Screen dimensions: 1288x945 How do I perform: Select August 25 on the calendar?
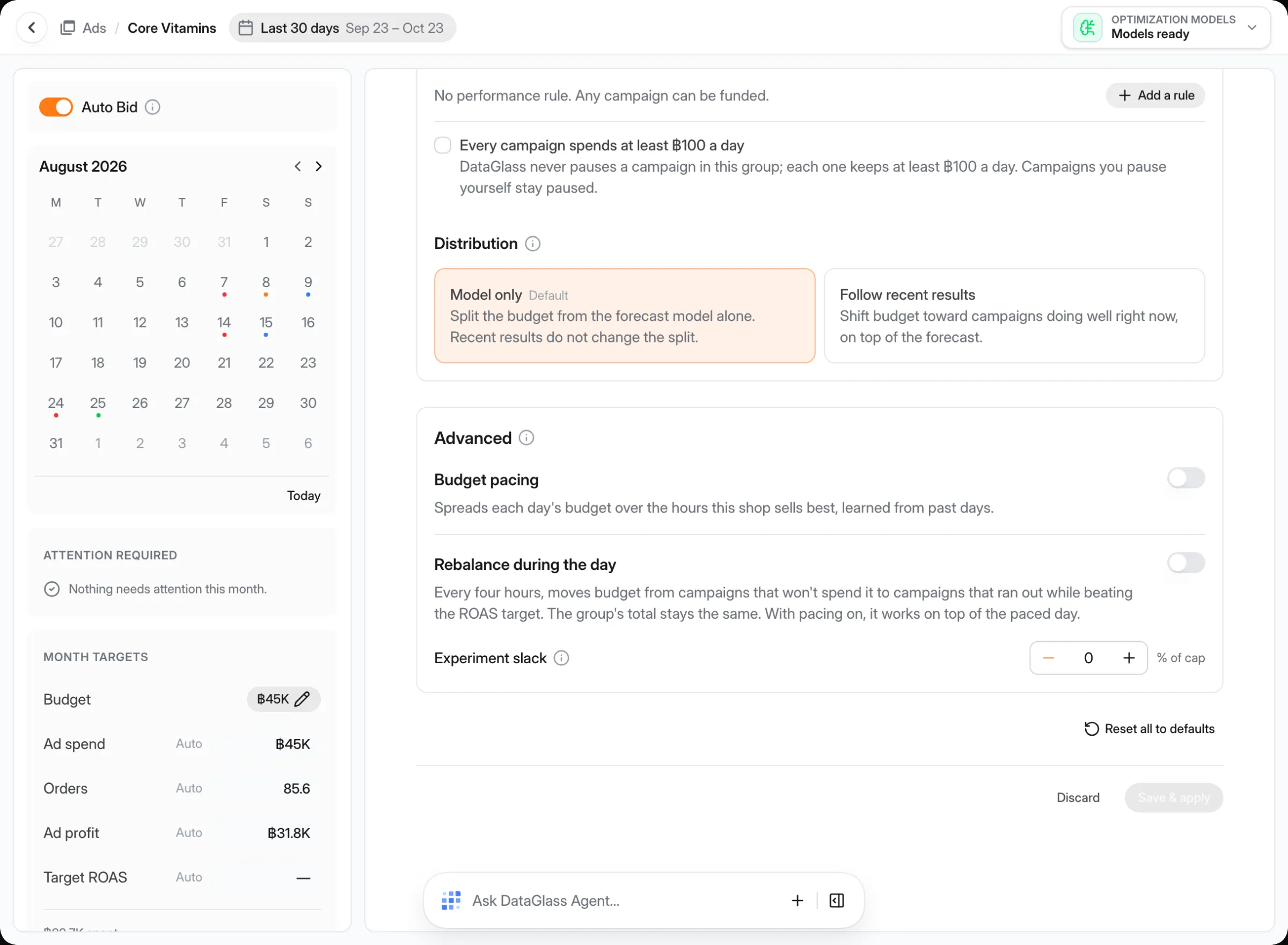pos(98,404)
